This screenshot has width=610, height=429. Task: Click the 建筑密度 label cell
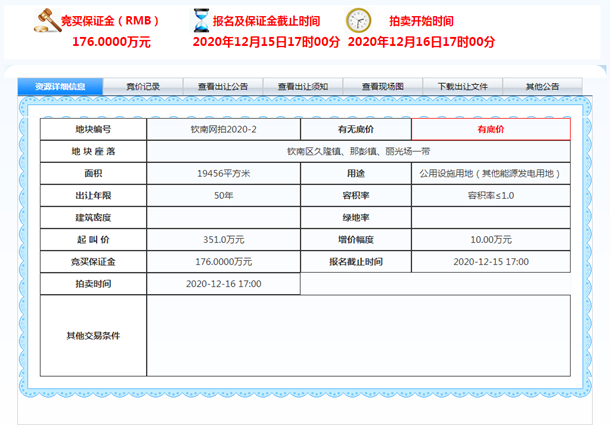(93, 217)
